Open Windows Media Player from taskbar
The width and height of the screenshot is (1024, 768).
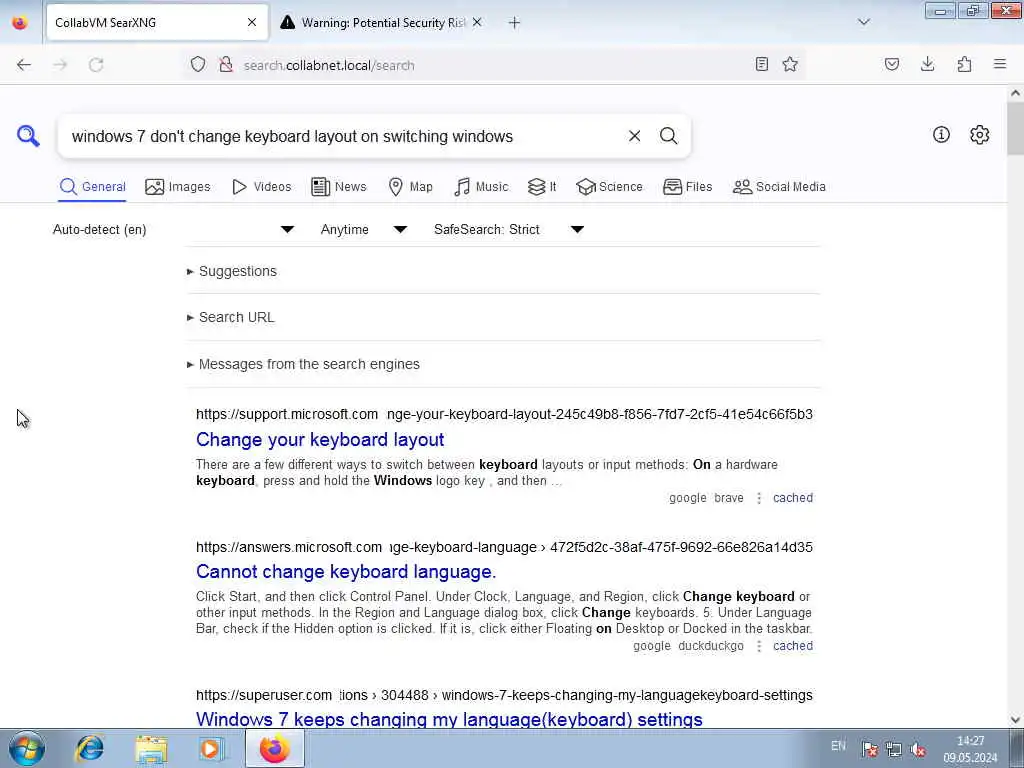pyautogui.click(x=212, y=748)
